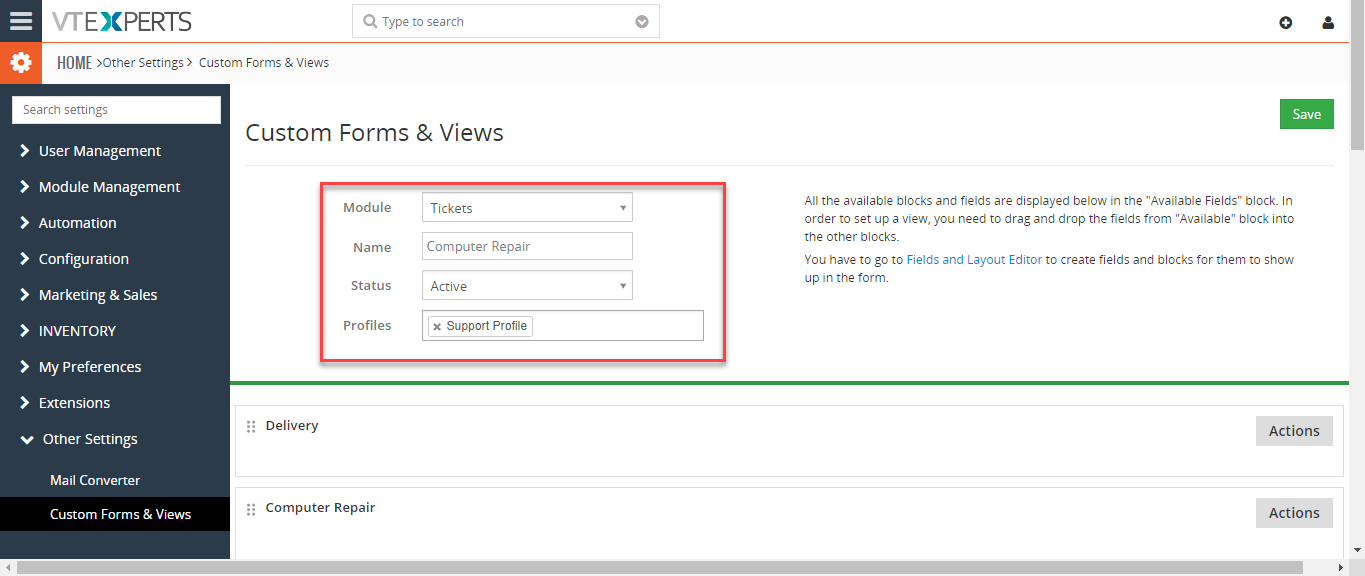Click the Search settings input
1365x576 pixels.
point(116,110)
